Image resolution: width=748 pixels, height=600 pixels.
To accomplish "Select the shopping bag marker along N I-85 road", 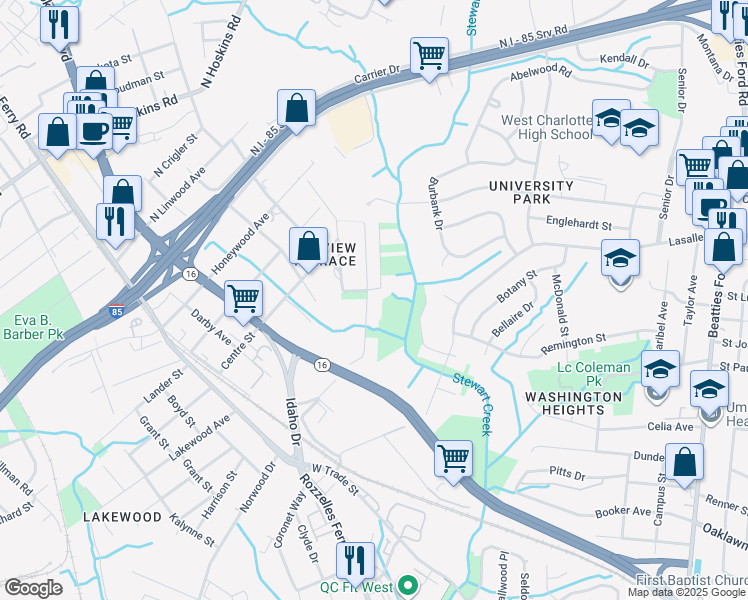I will [296, 108].
